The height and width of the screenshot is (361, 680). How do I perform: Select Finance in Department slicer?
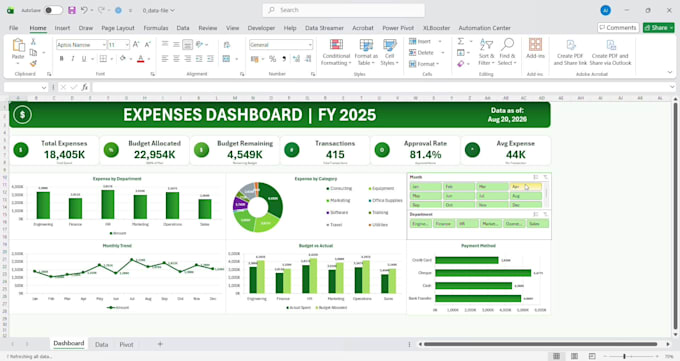[x=444, y=224]
